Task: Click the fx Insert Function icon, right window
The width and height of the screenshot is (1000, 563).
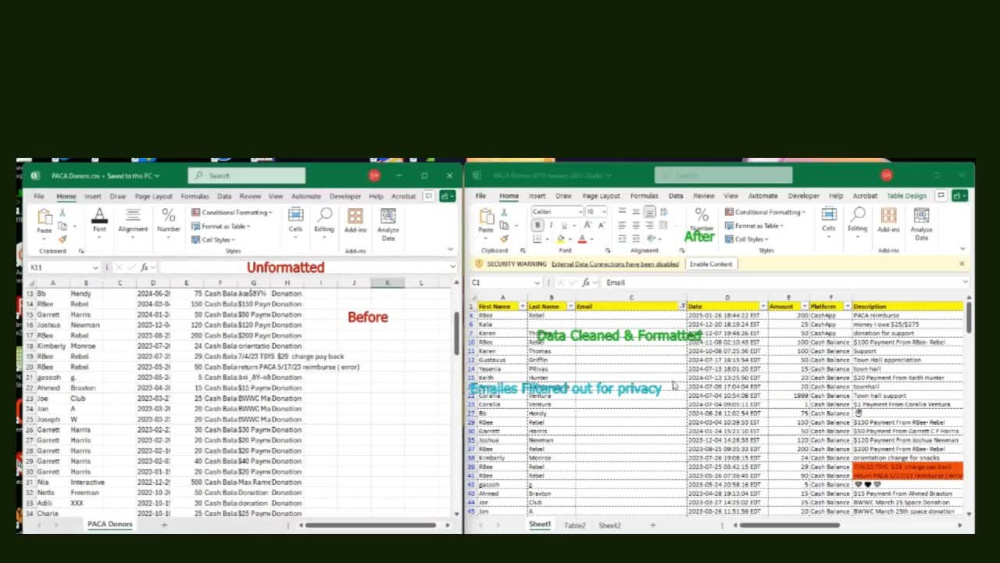Action: 585,282
